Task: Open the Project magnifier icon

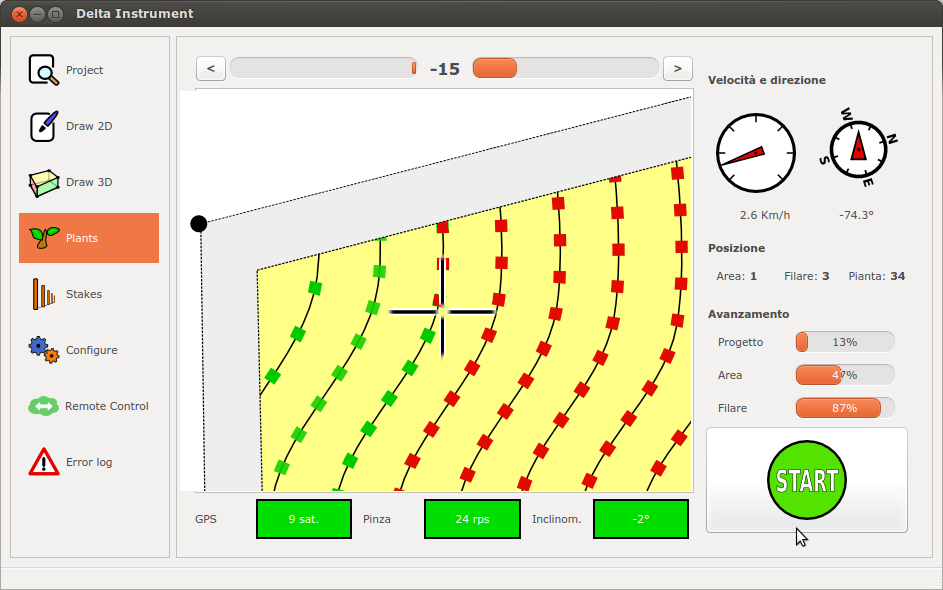Action: (x=43, y=70)
